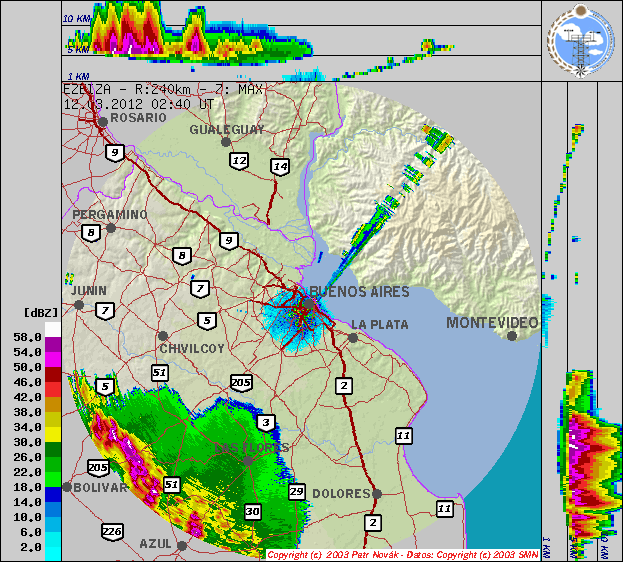
Task: Click the 'PERGAMINO' map label
Action: tap(110, 215)
